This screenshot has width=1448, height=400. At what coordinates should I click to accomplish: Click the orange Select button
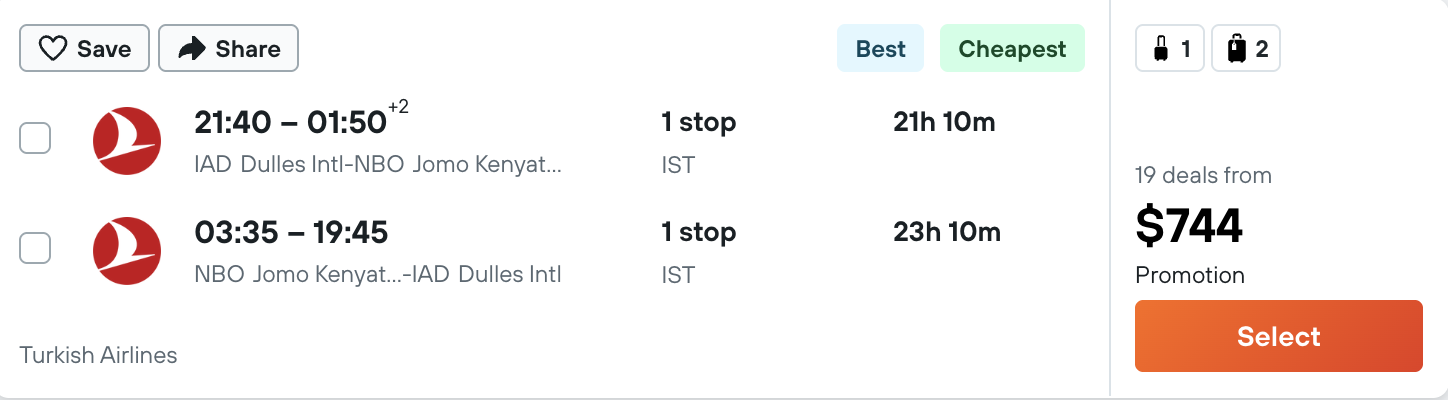click(1279, 336)
